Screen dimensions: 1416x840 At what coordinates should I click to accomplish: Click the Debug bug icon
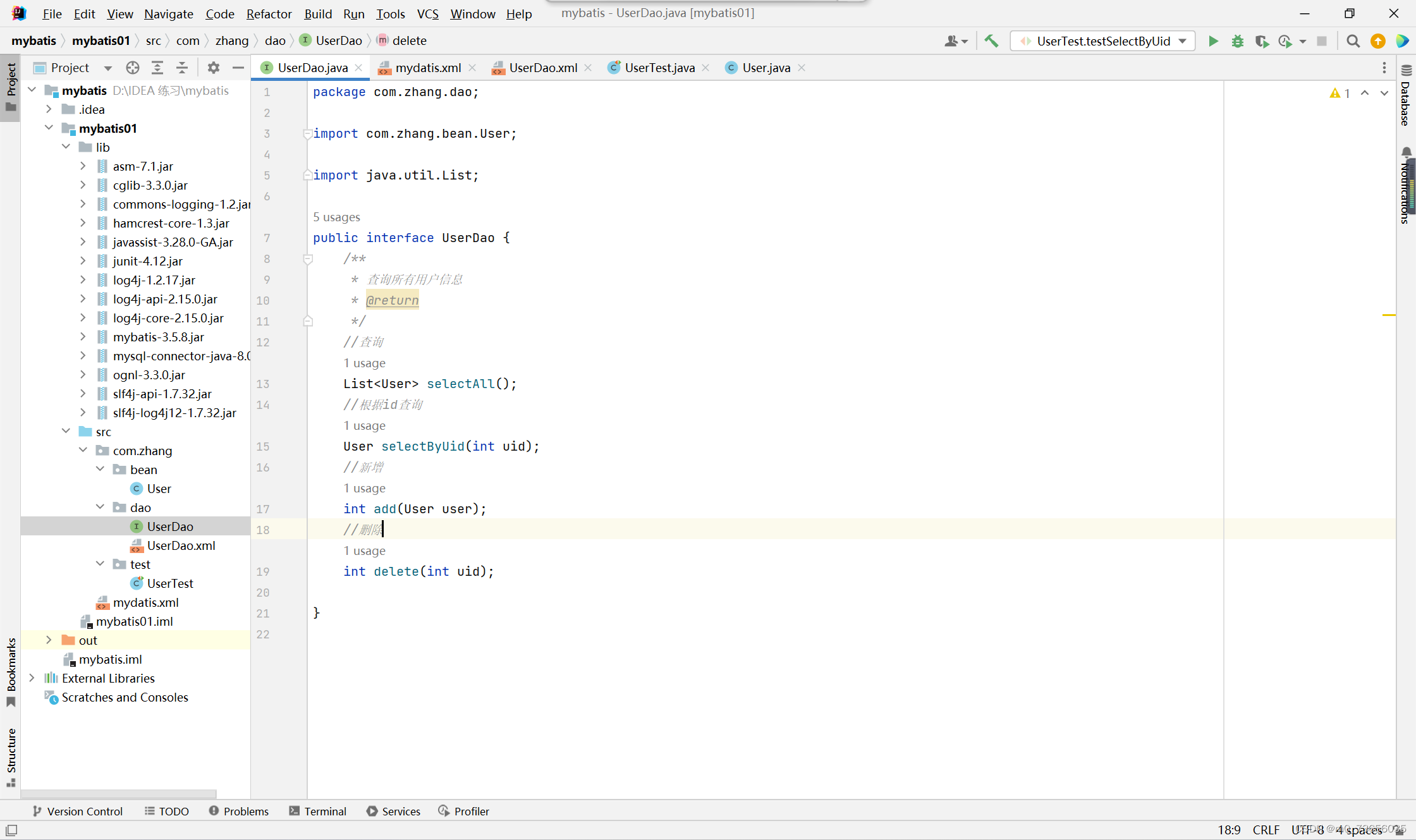(x=1237, y=41)
